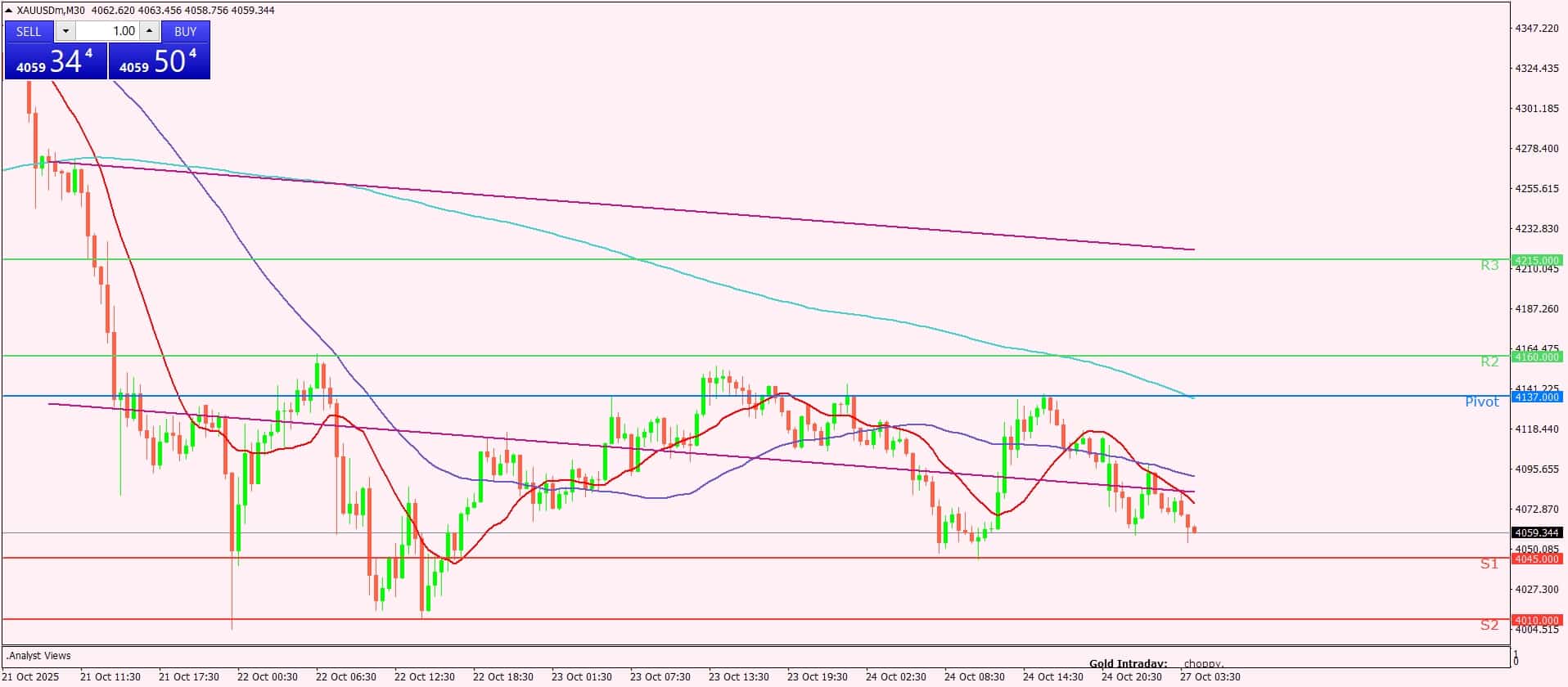The width and height of the screenshot is (1568, 687).
Task: Click the 4045.000 red price tag
Action: pyautogui.click(x=1537, y=559)
